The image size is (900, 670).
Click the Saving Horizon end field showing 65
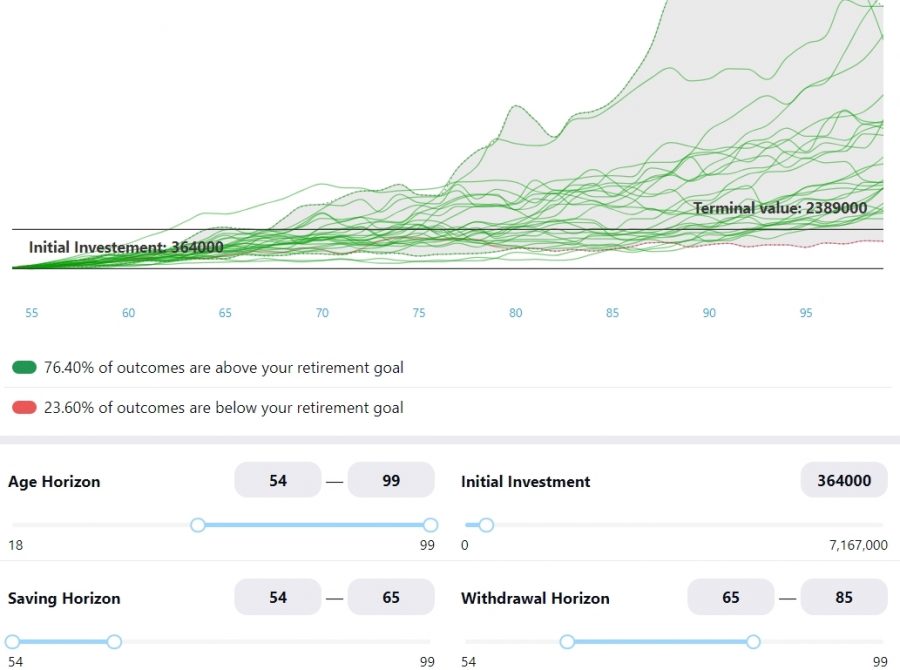tap(391, 597)
